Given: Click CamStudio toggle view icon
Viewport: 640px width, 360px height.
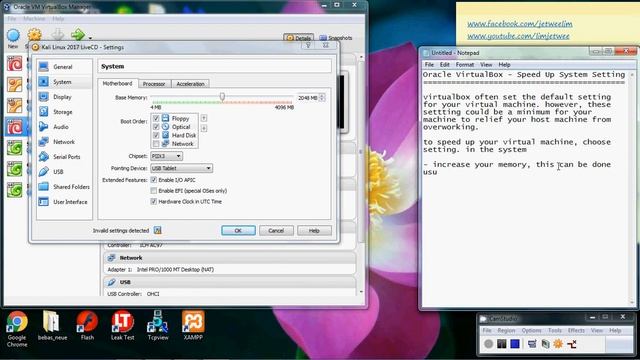Looking at the screenshot, I should pos(531,344).
